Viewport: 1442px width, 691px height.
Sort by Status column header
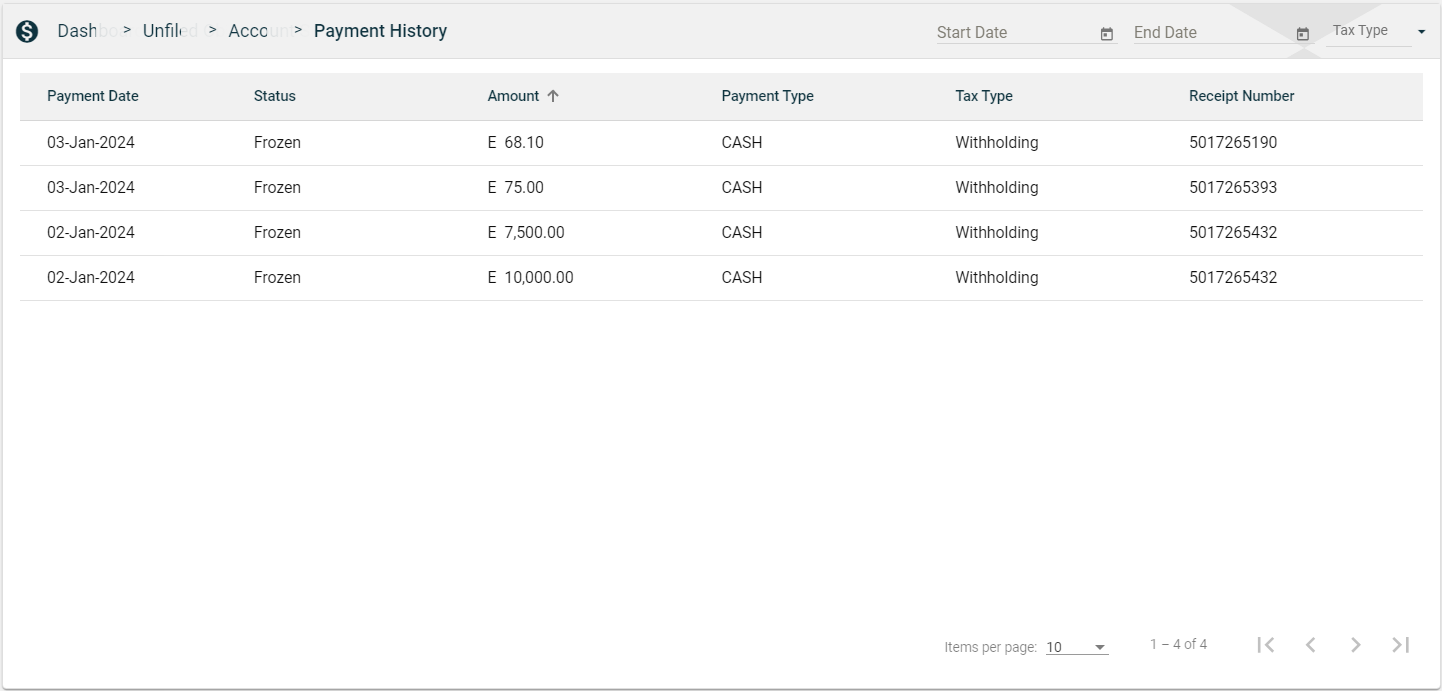tap(275, 96)
